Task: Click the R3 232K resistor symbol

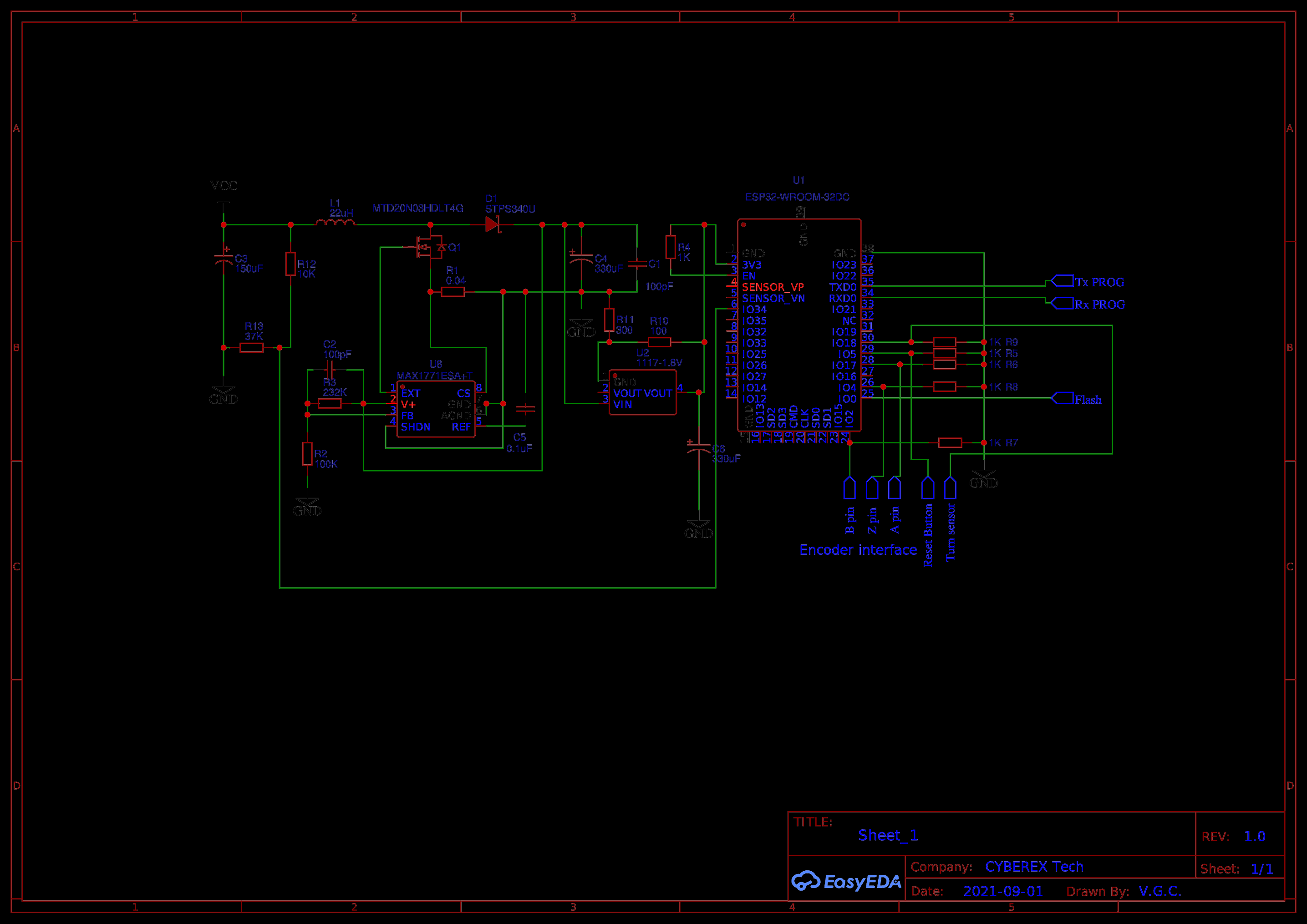Action: pos(330,404)
